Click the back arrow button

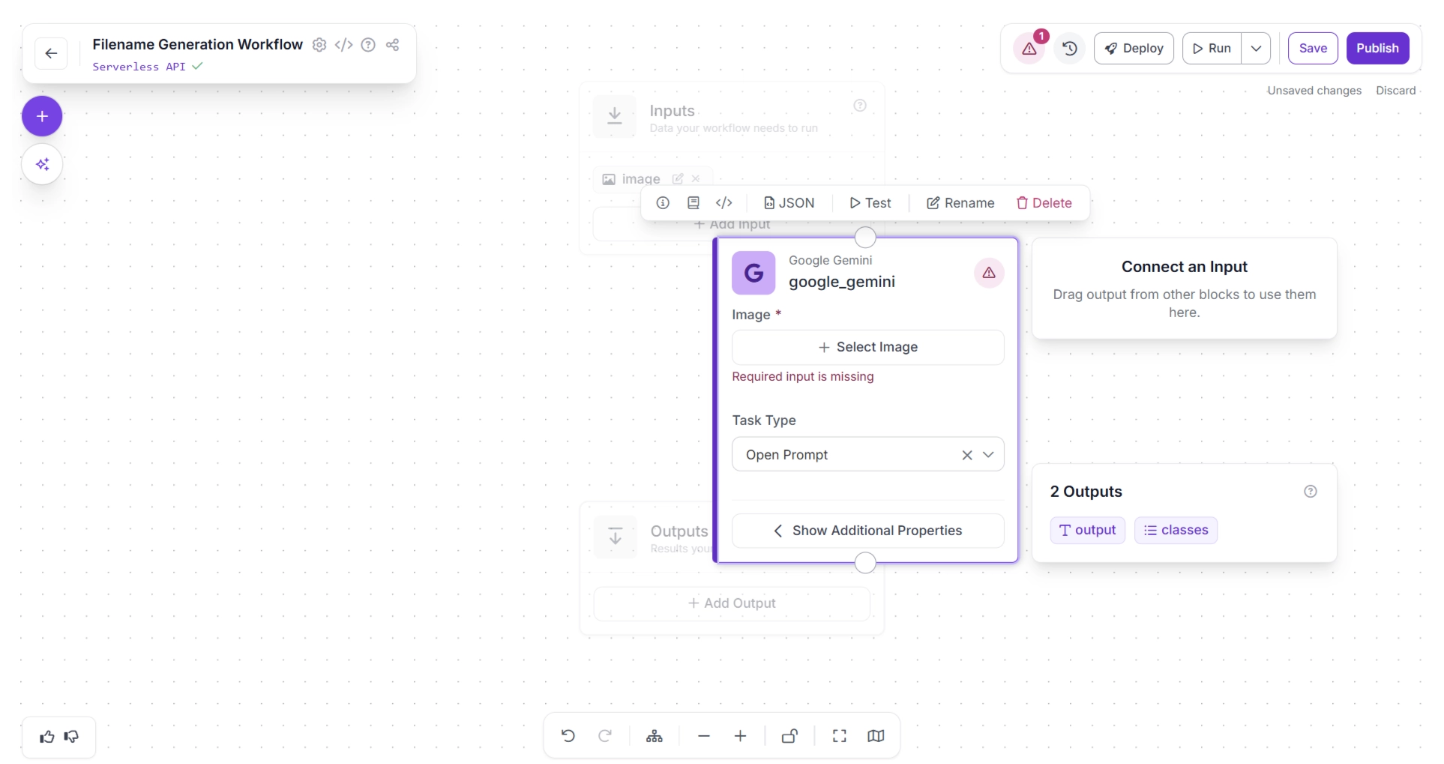coord(51,54)
